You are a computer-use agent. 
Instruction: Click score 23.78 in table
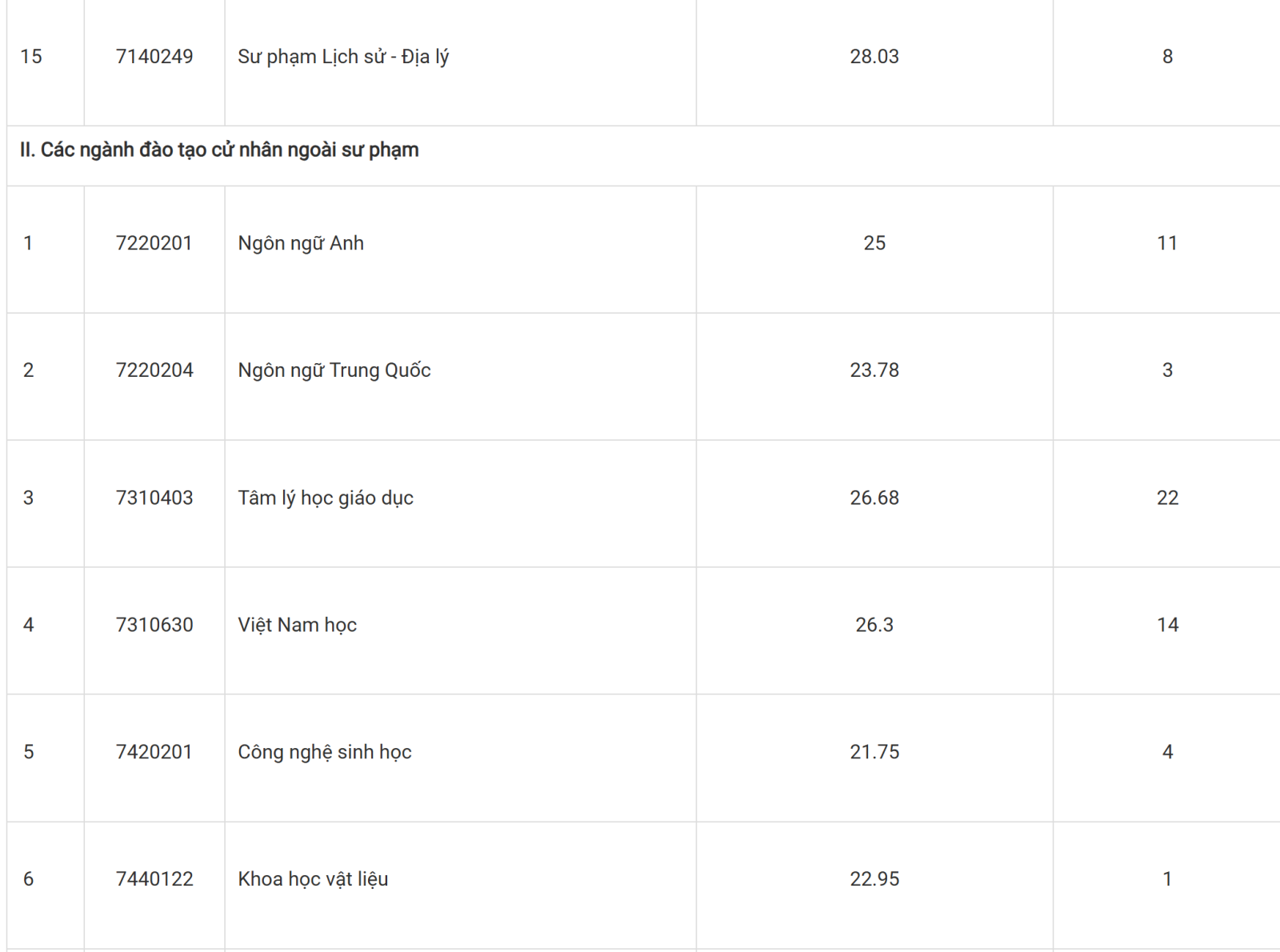pyautogui.click(x=874, y=370)
